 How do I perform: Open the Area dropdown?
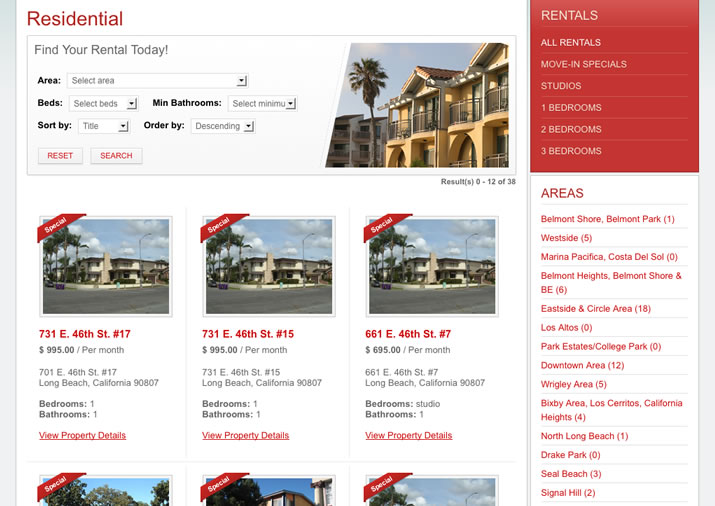coord(157,81)
